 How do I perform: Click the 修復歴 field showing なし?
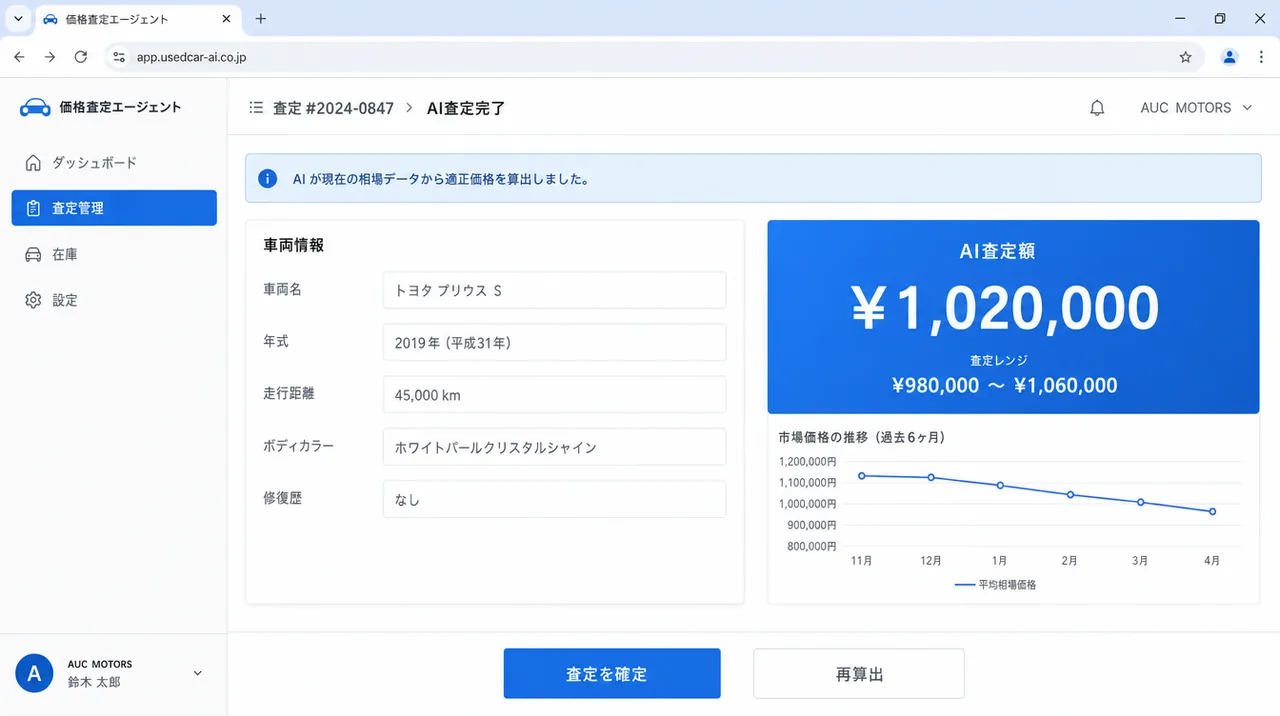(x=555, y=499)
